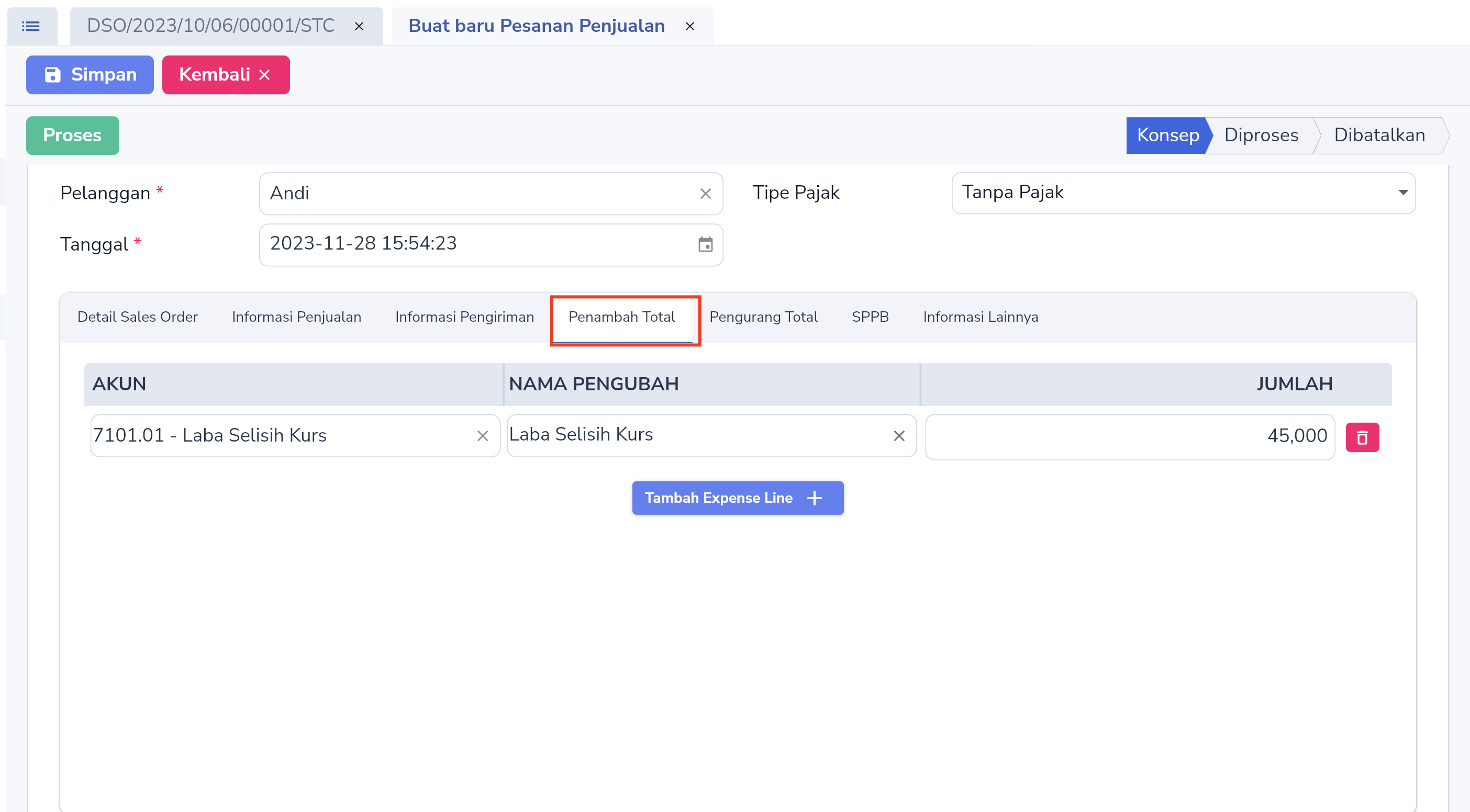Click the AKUN column header
The height and width of the screenshot is (812, 1470).
tap(294, 385)
